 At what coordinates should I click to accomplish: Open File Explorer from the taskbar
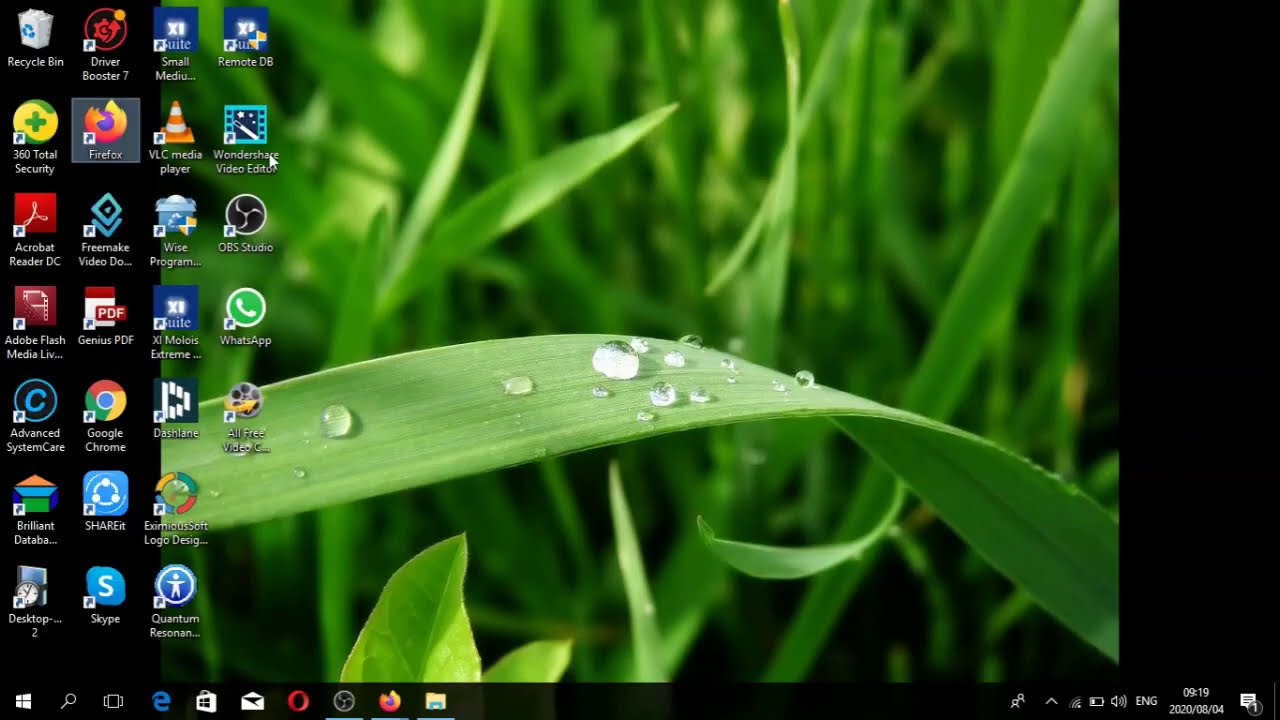pyautogui.click(x=435, y=701)
